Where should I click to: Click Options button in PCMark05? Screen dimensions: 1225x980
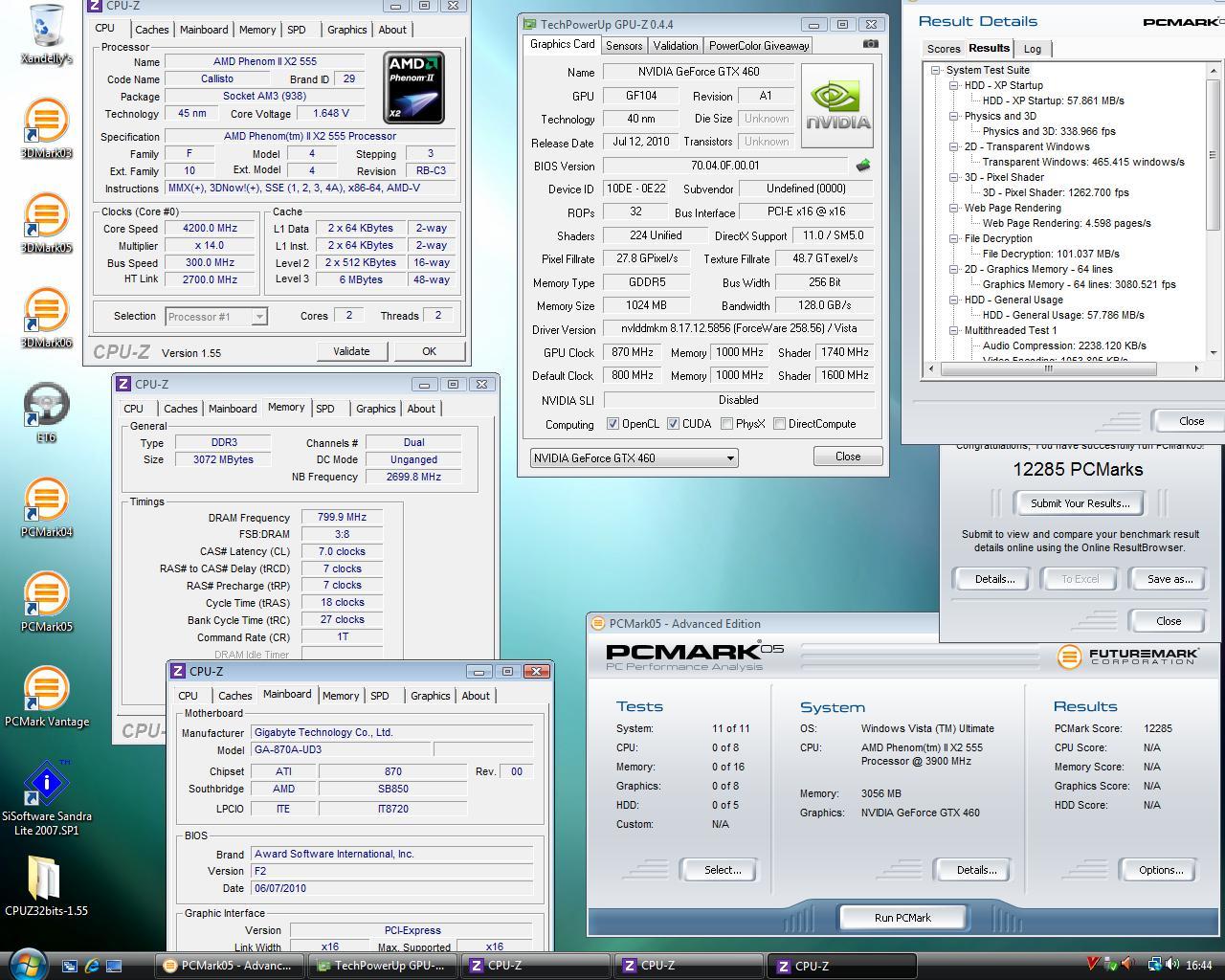[x=1160, y=870]
